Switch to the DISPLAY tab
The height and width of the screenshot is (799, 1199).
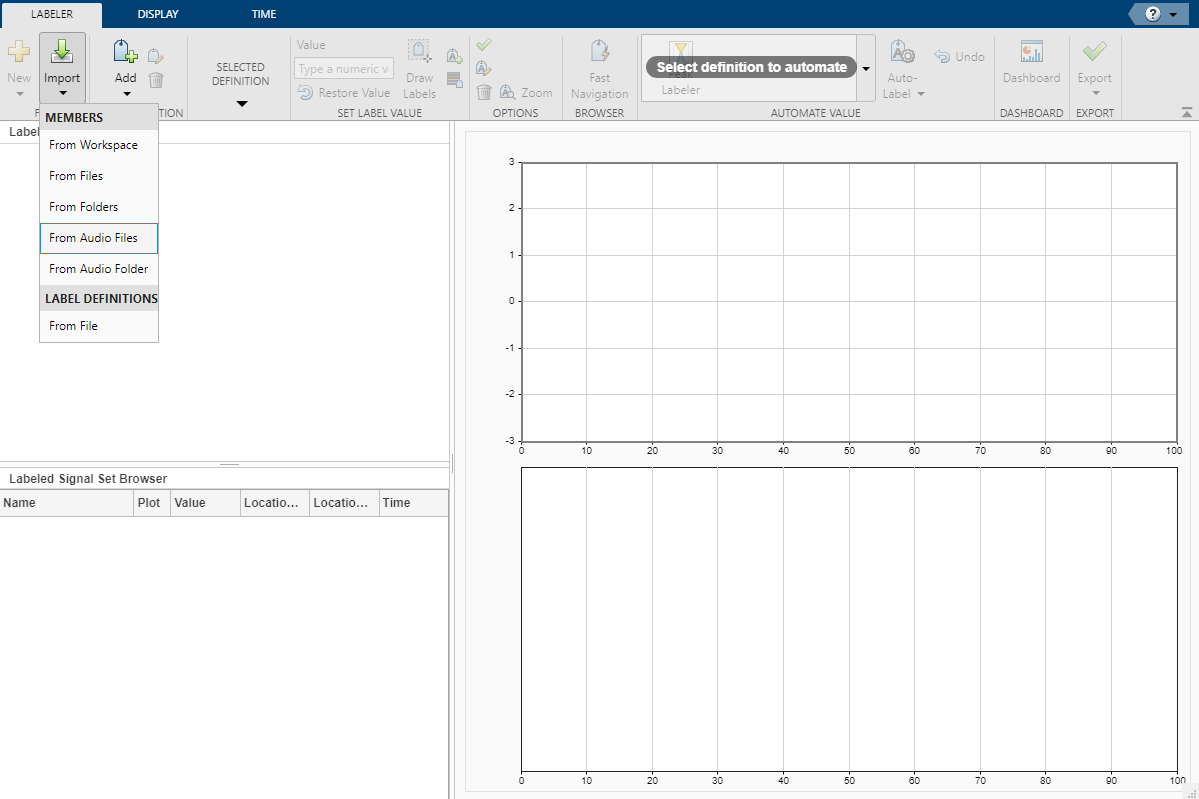pos(158,14)
